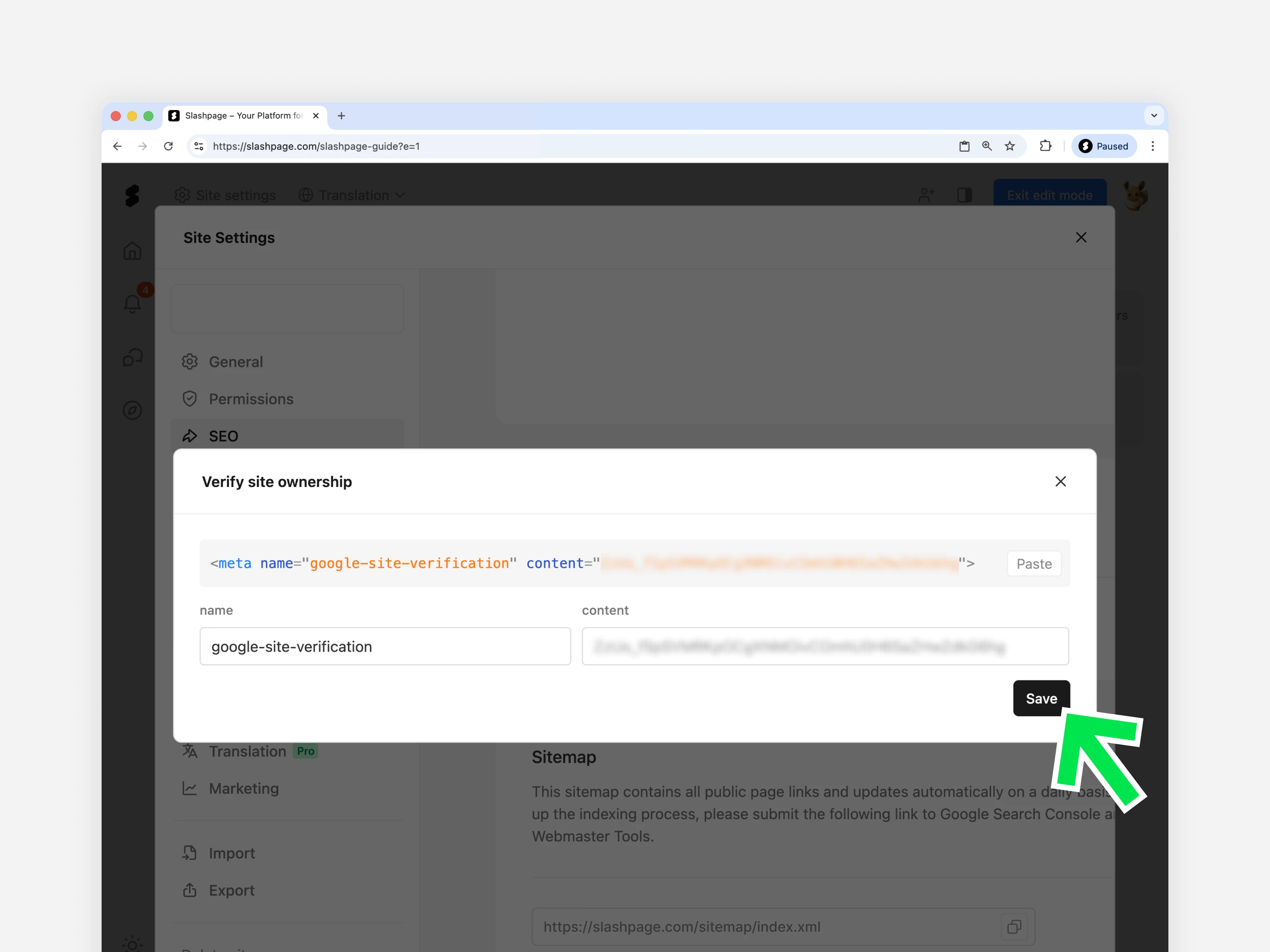This screenshot has width=1270, height=952.
Task: Click the name input field
Action: tap(385, 646)
